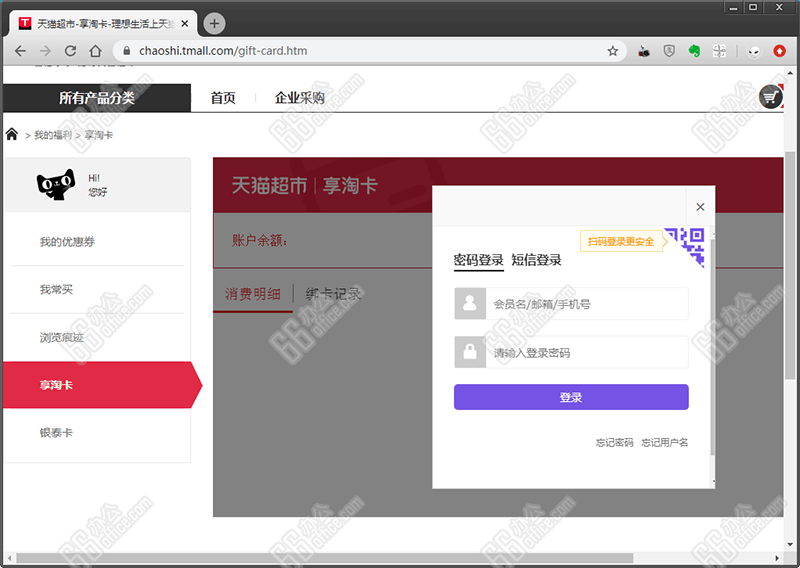
Task: Bookmark this page with the star icon
Action: pos(613,51)
